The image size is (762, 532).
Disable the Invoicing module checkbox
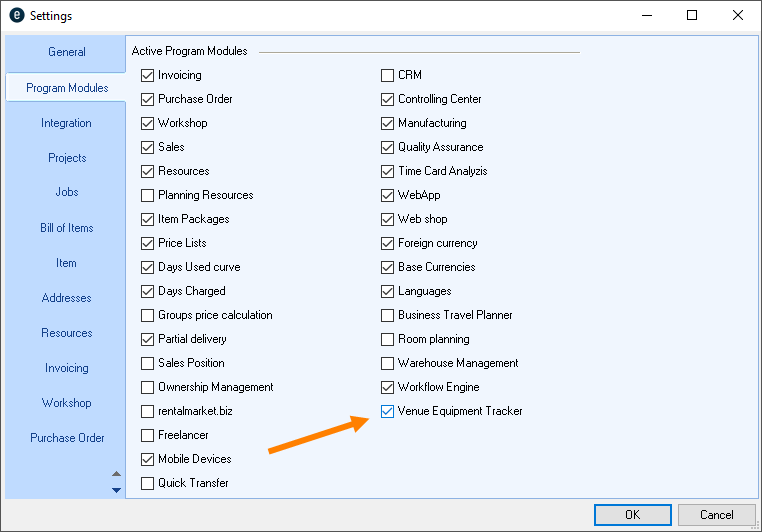tap(148, 75)
